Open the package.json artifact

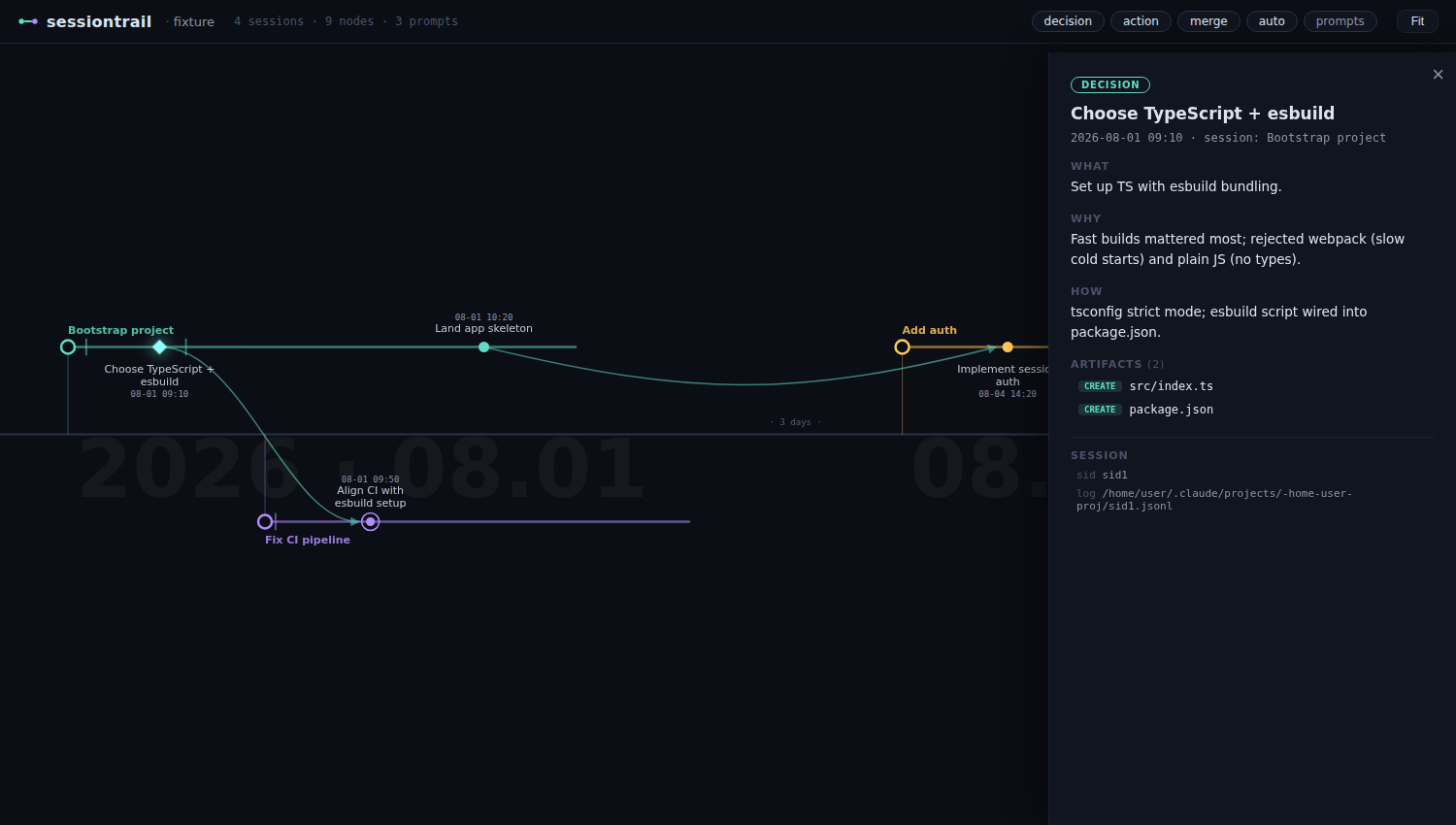coord(1171,410)
